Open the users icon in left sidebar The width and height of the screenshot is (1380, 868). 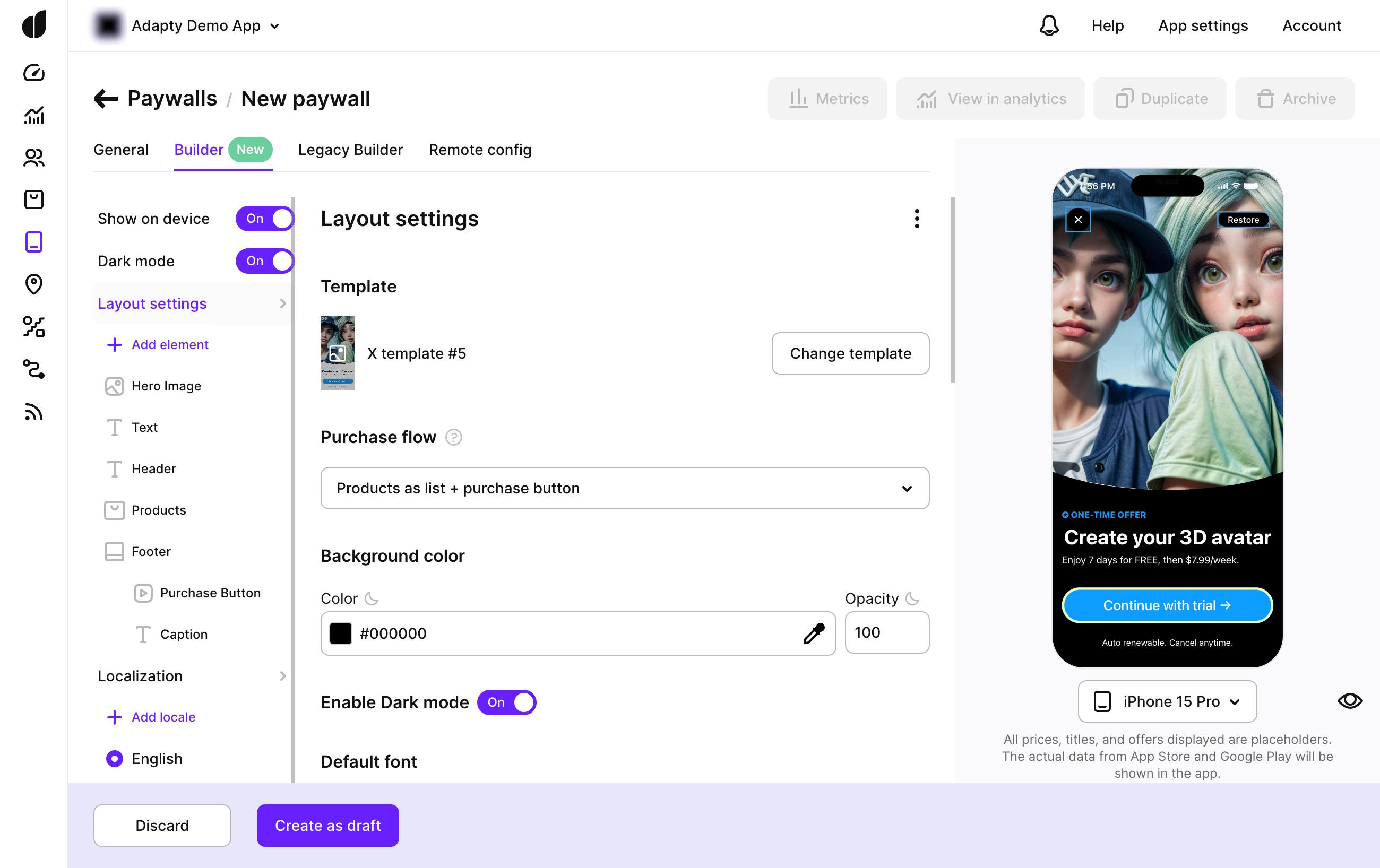click(34, 158)
